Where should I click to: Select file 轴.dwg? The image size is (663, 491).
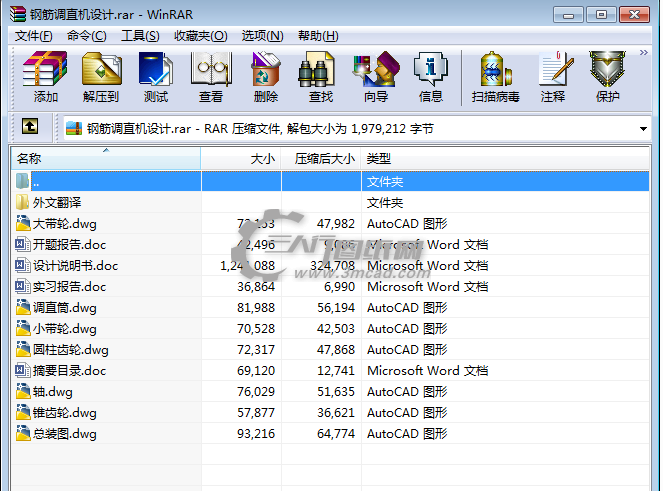pyautogui.click(x=330, y=392)
